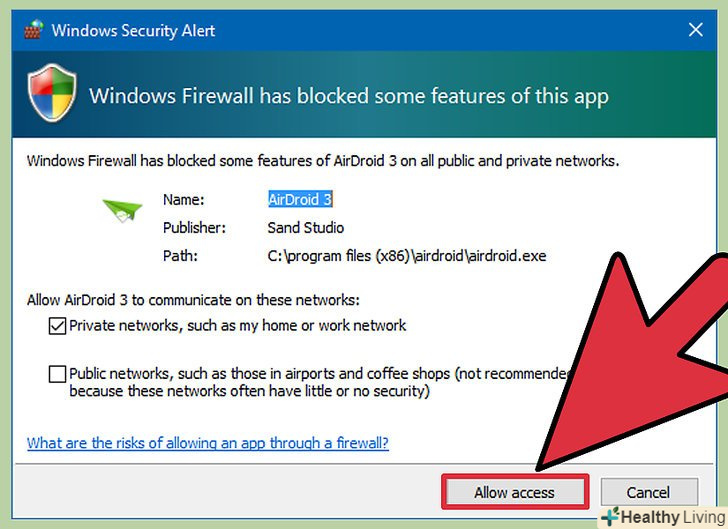The image size is (728, 529).
Task: Click the Private networks label text
Action: click(237, 325)
